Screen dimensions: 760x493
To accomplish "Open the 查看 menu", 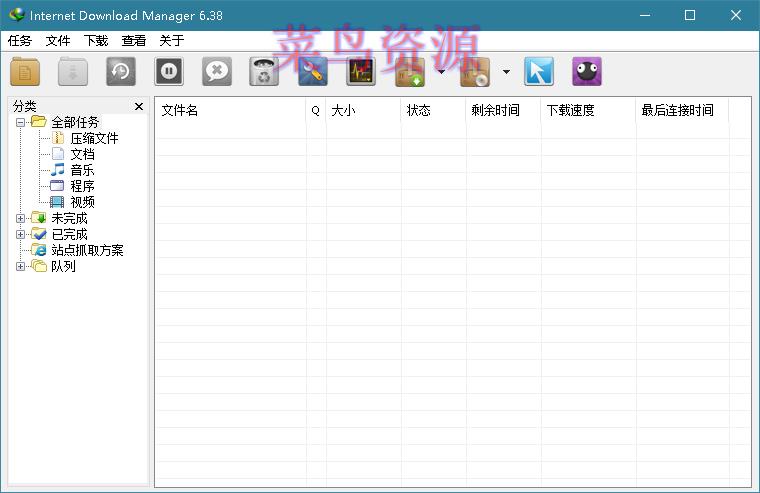I will pos(133,41).
